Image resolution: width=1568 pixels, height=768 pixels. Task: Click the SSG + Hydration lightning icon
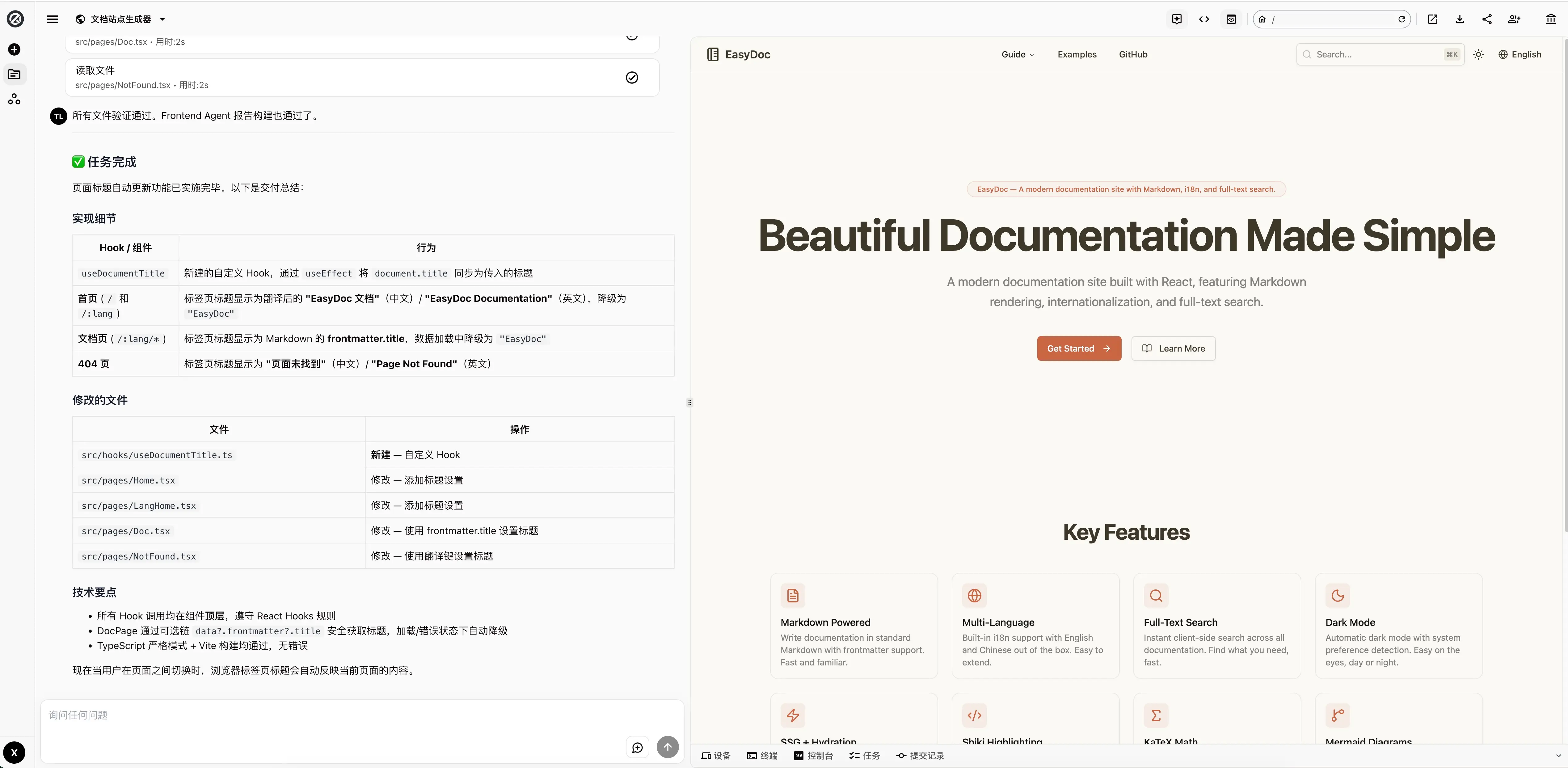[x=793, y=716]
